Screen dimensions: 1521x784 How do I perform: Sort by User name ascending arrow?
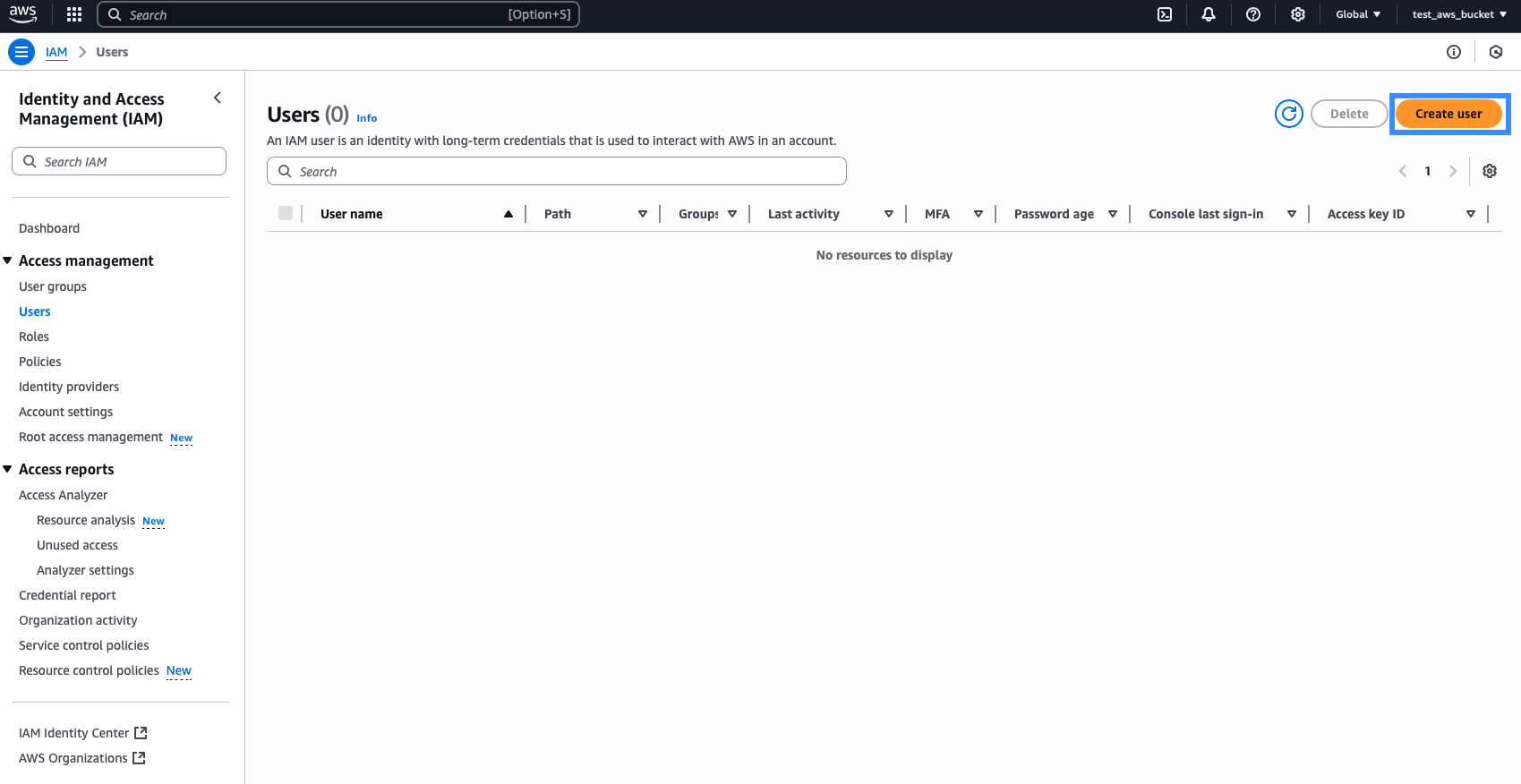click(x=508, y=214)
